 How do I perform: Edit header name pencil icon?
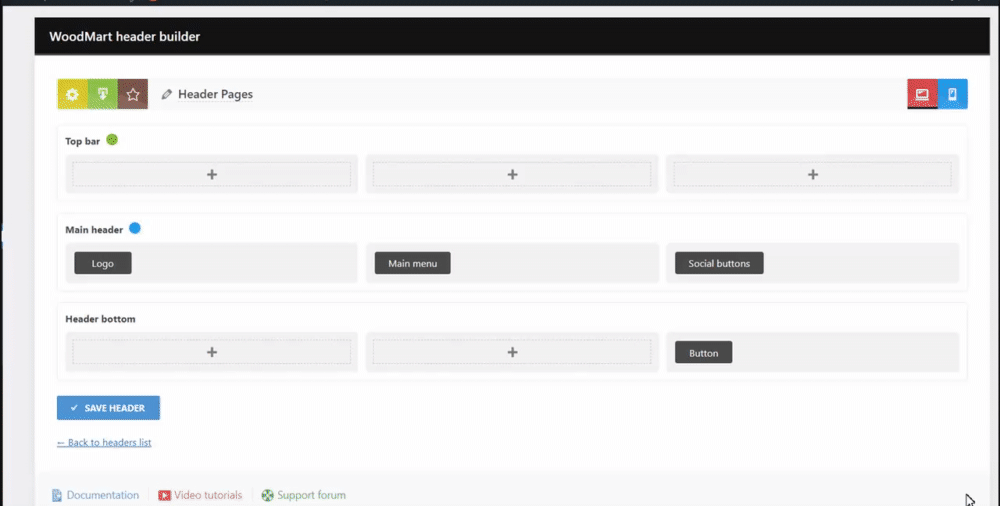166,94
